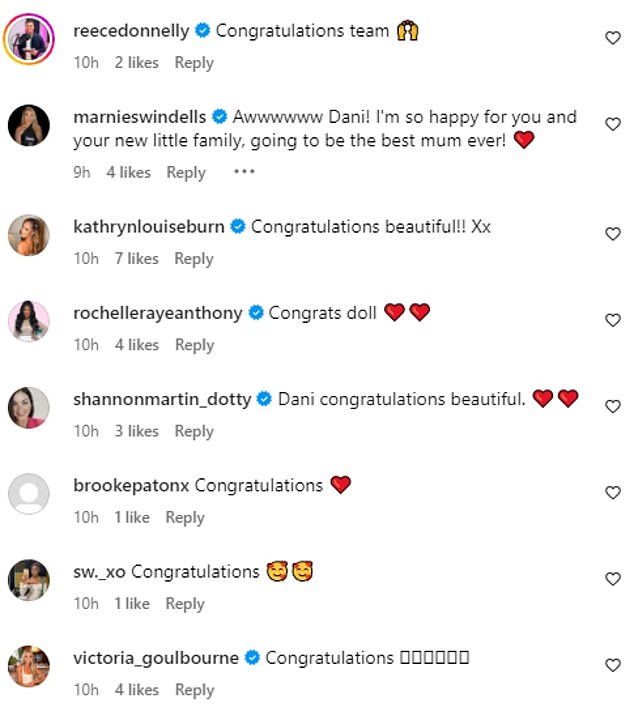Like brookepatonx's comment with heart icon
The height and width of the screenshot is (707, 634).
613,492
